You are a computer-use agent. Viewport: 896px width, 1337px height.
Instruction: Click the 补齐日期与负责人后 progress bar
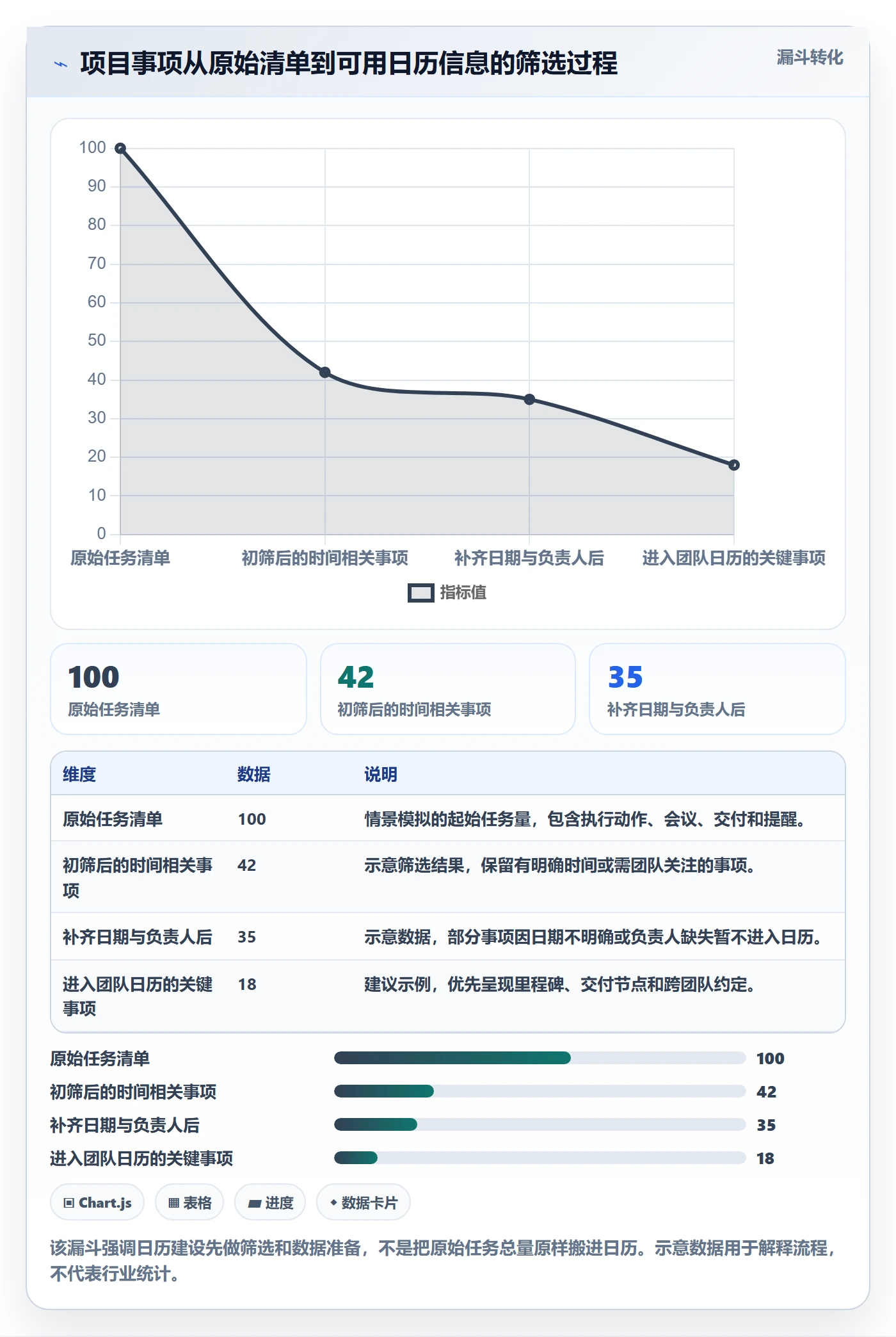pyautogui.click(x=540, y=1124)
